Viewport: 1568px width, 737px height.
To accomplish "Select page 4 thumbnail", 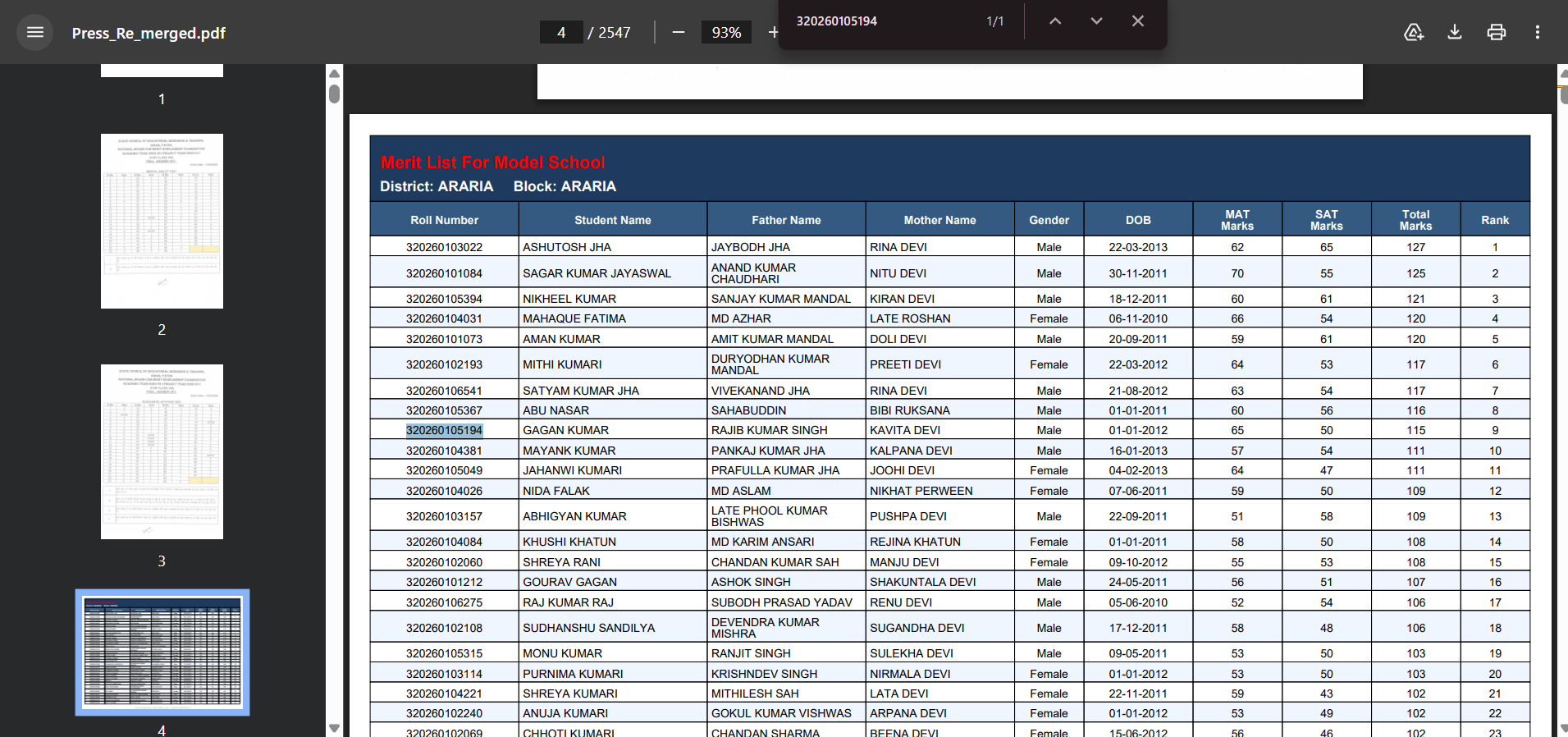I will (x=162, y=652).
